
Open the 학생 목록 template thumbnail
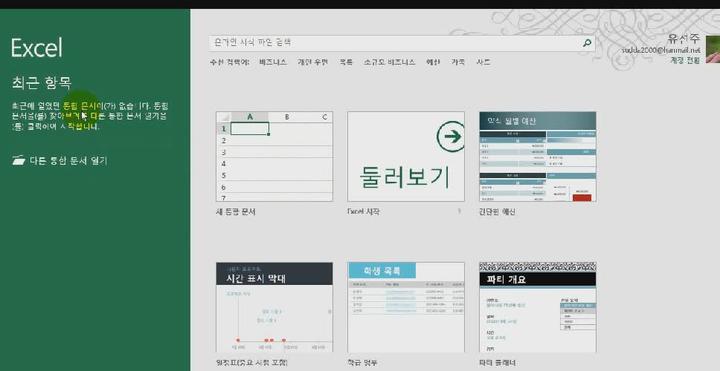pos(406,307)
